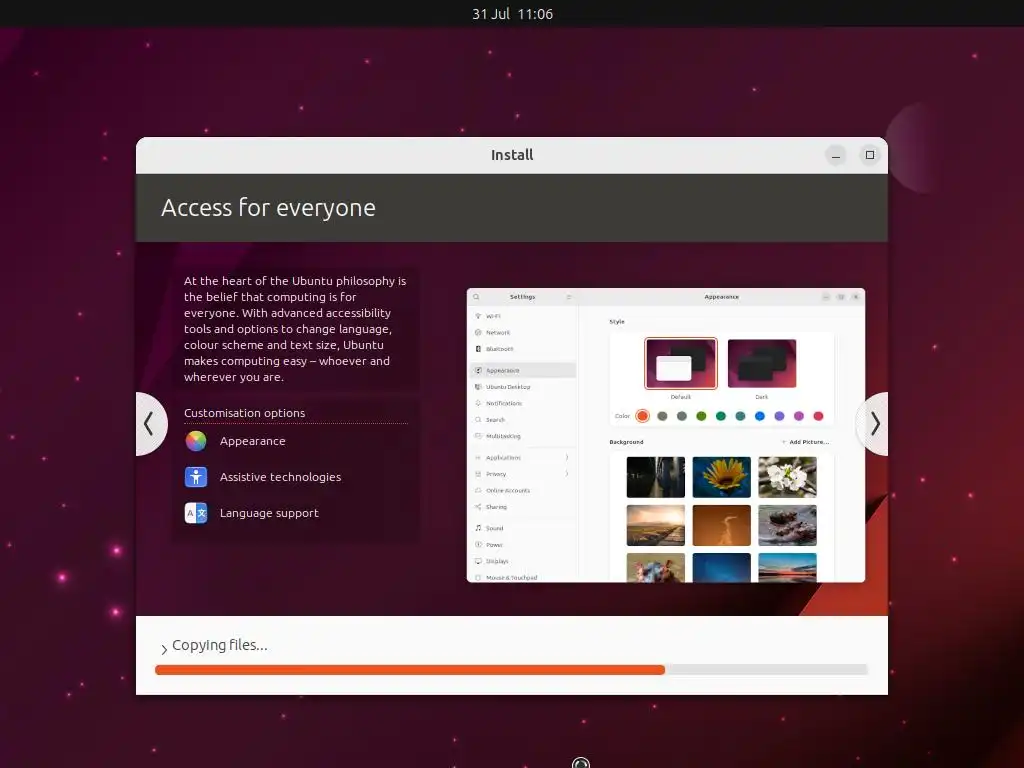Choose the white blossom background thumbnail

pos(787,477)
